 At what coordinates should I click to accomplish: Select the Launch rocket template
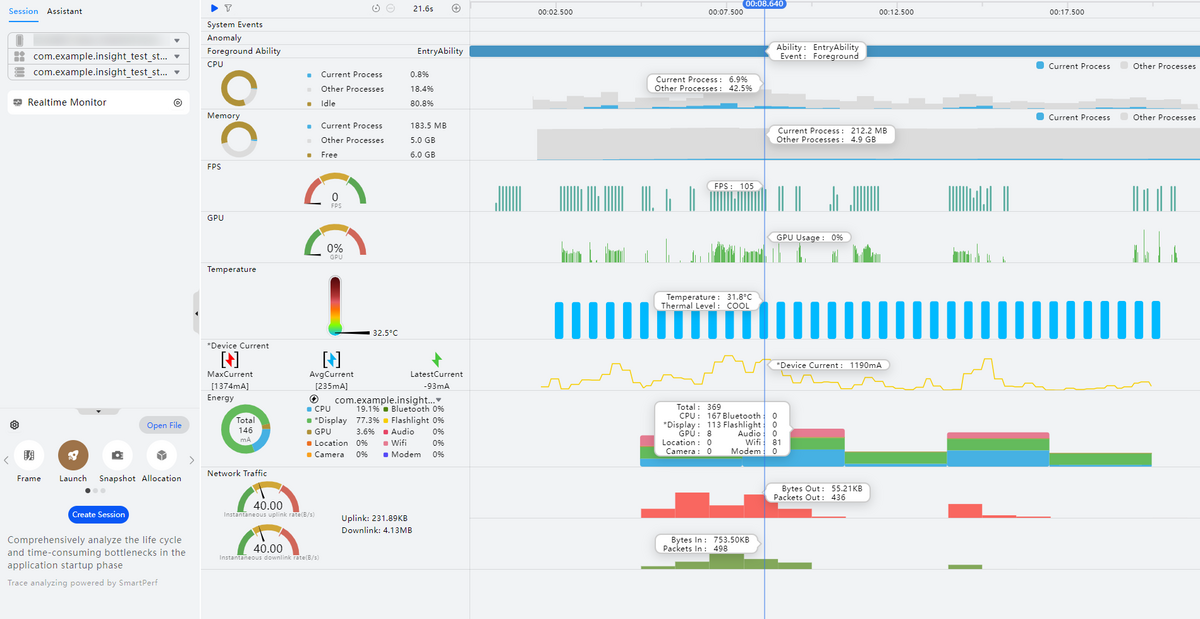(x=73, y=455)
